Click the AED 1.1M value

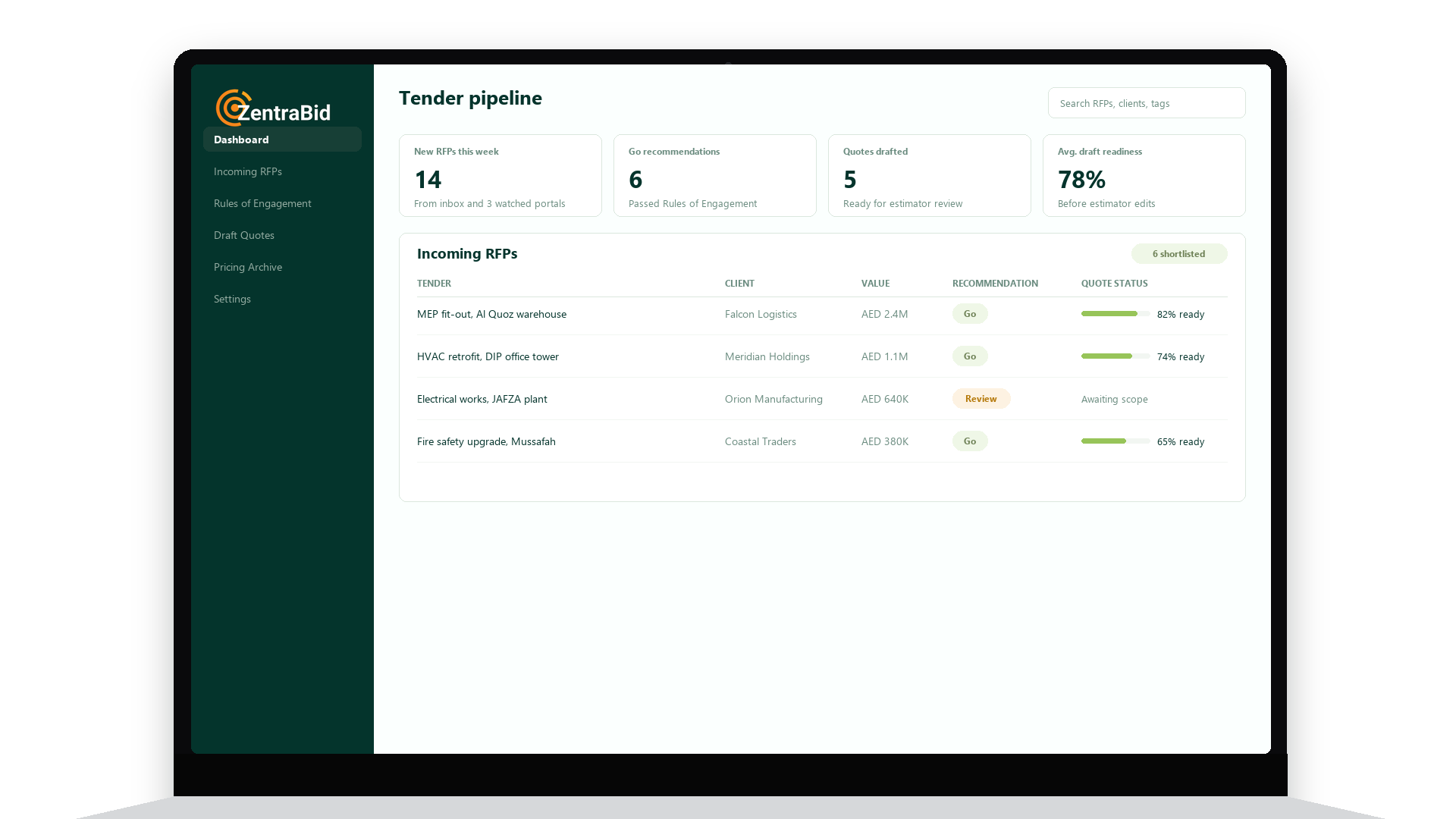884,356
